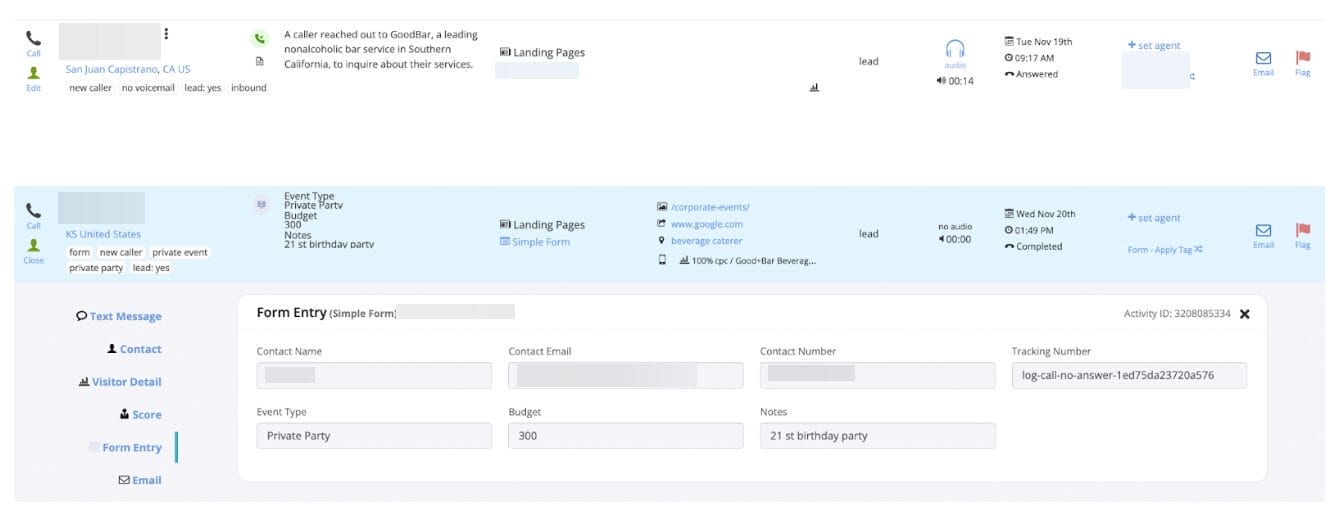
Task: Play the audio headphones recording icon
Action: tap(955, 50)
